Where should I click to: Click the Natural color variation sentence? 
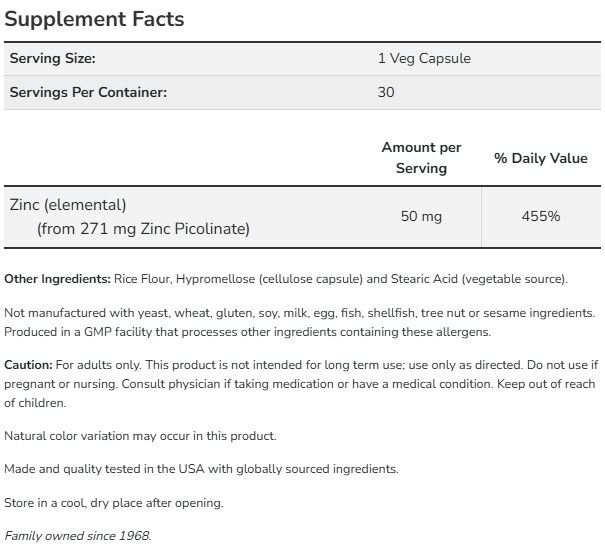140,436
